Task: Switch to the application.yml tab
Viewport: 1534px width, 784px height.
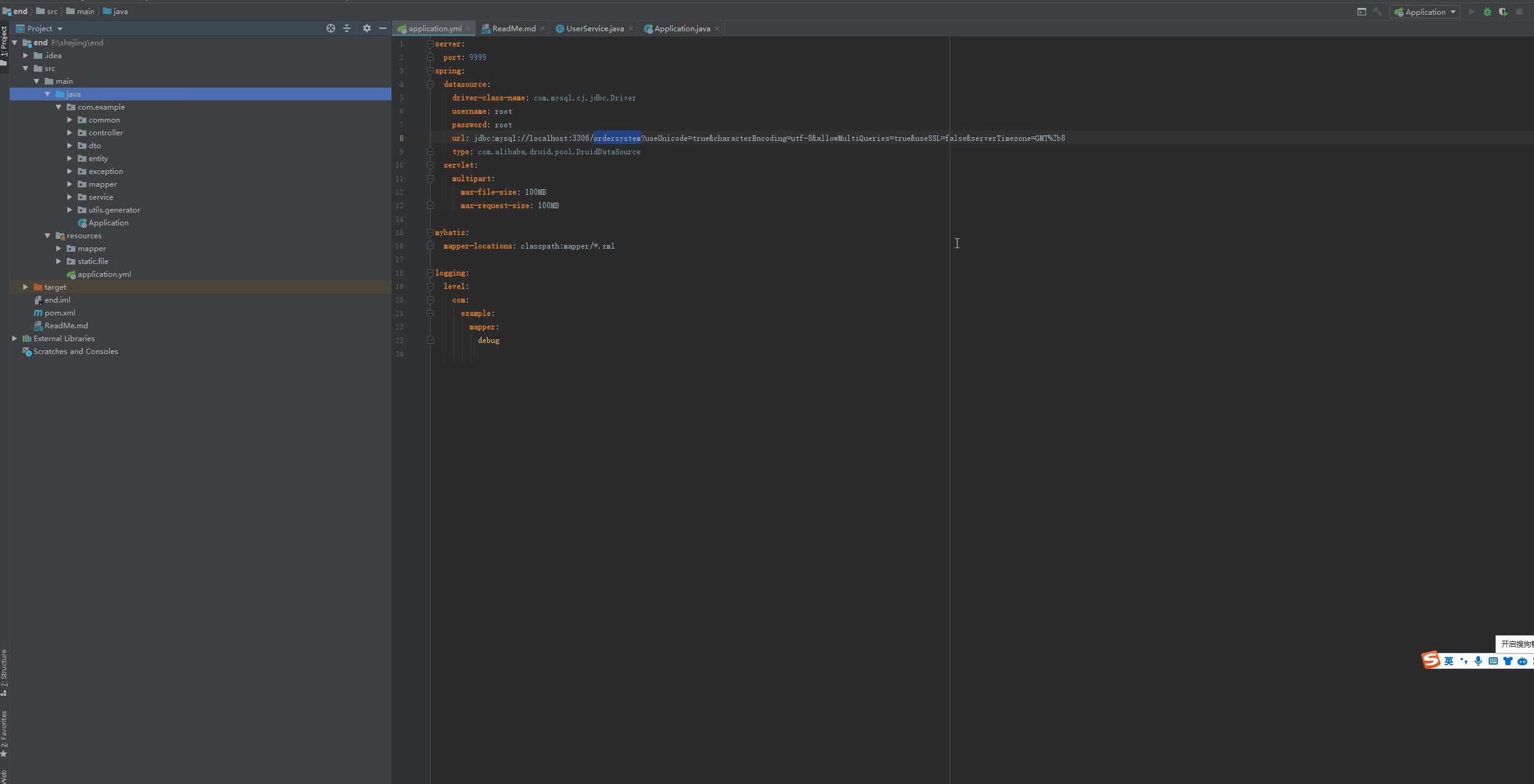Action: click(x=435, y=29)
